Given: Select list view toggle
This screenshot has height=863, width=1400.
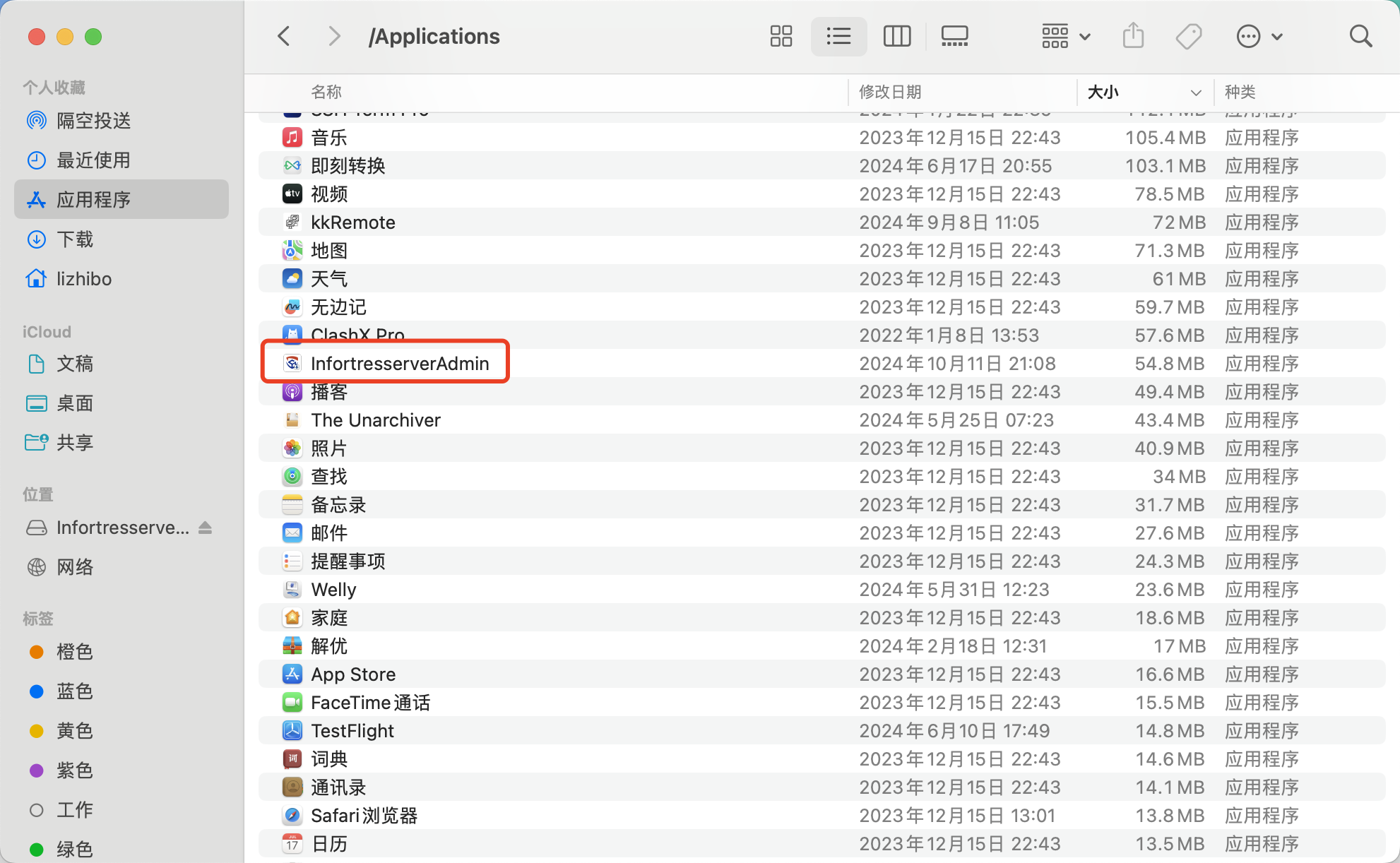Looking at the screenshot, I should point(838,36).
